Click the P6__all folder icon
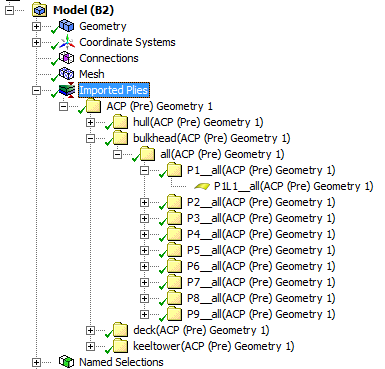The height and width of the screenshot is (369, 385). (174, 266)
